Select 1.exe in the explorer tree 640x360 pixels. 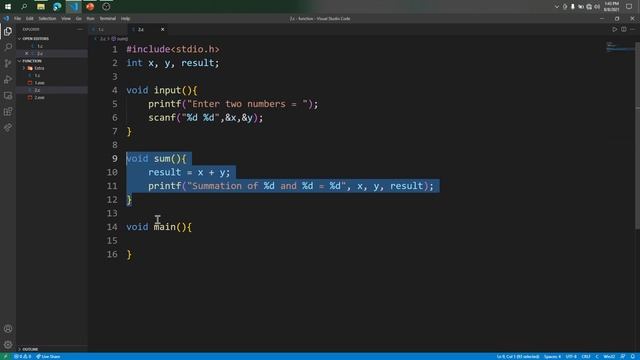point(52,83)
